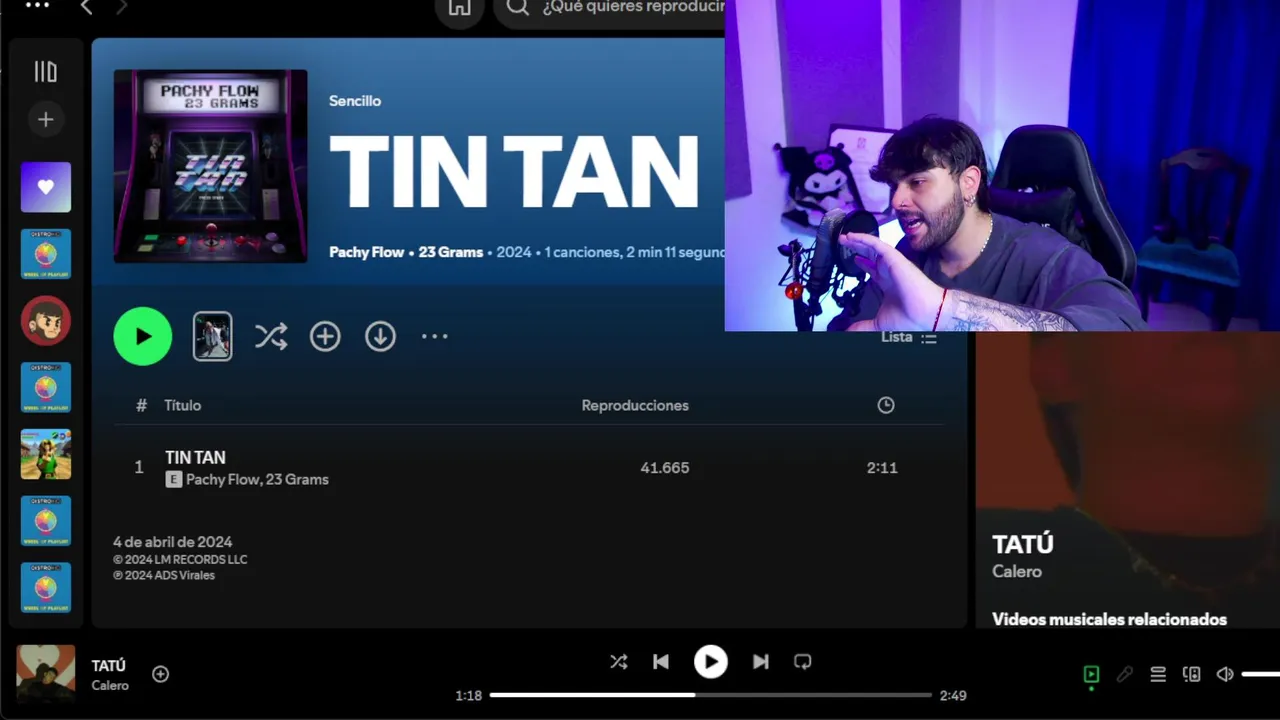The image size is (1280, 720).
Task: Open the 23 Grams artist link
Action: pyautogui.click(x=451, y=252)
